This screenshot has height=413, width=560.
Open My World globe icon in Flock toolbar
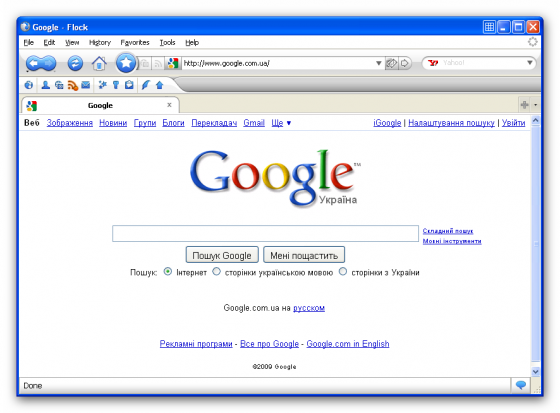click(29, 85)
